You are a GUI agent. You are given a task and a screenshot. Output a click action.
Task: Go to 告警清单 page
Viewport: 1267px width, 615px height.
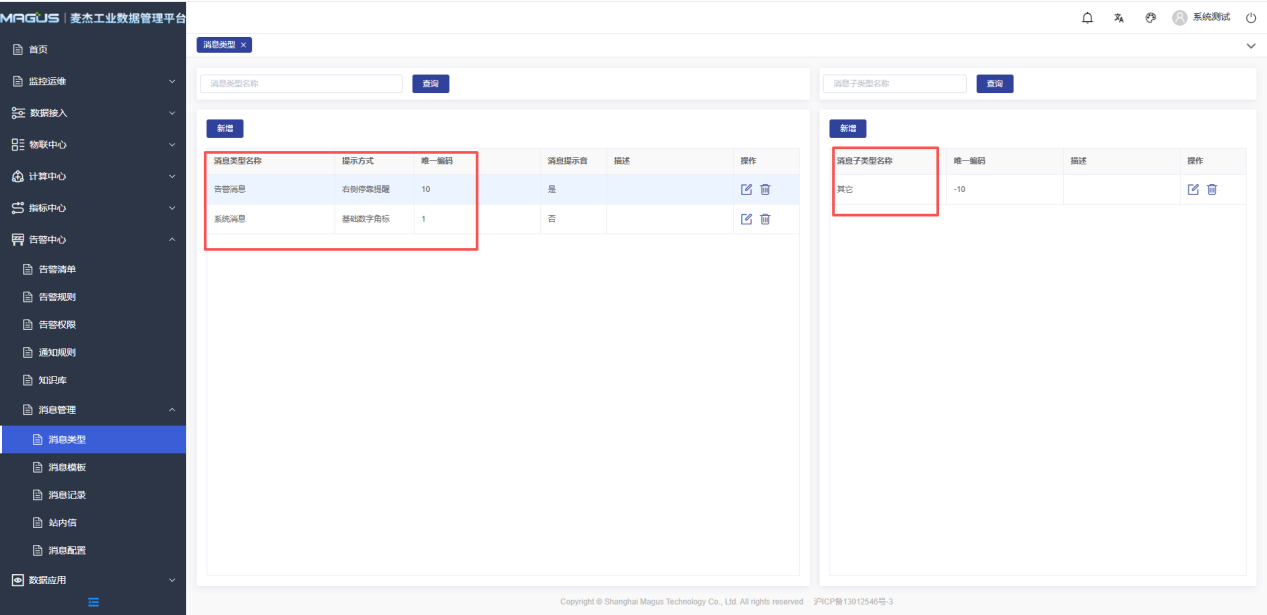point(57,269)
